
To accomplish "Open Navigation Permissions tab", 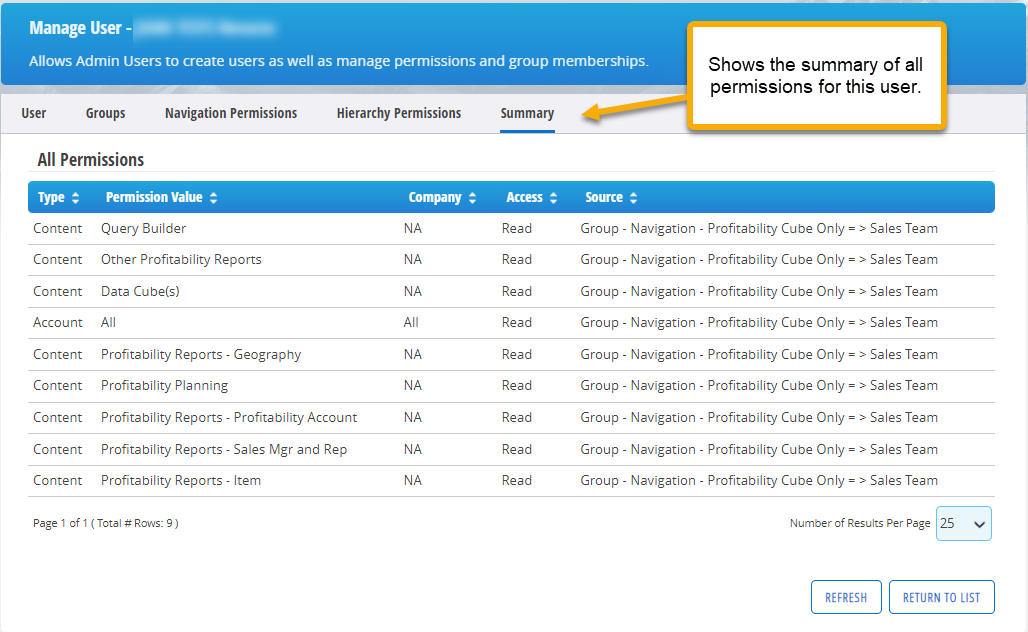I will click(x=231, y=113).
